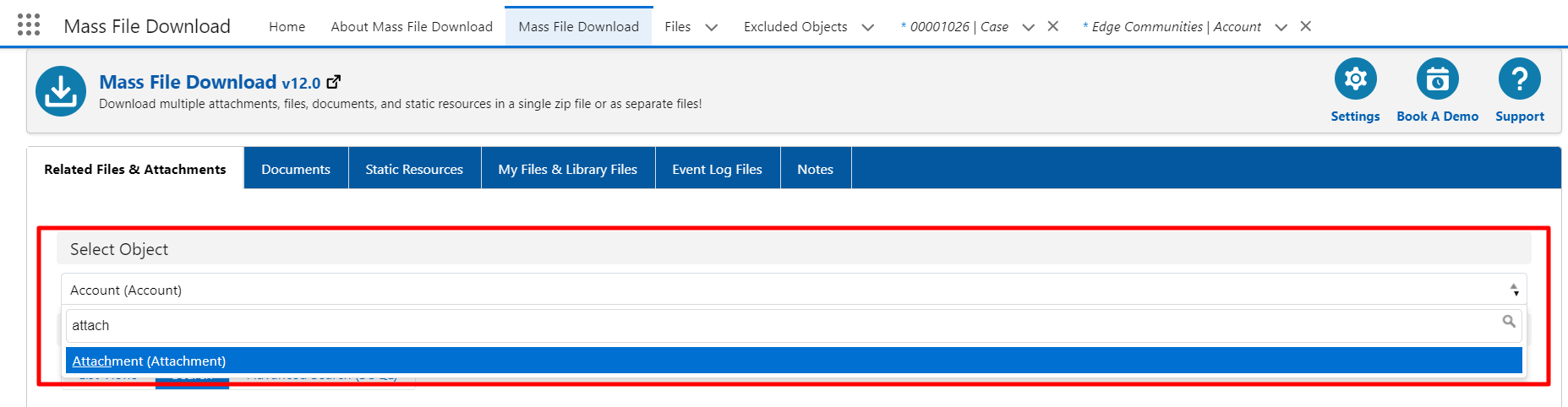Open the 00001026 Case tab dropdown chevron

1029,27
